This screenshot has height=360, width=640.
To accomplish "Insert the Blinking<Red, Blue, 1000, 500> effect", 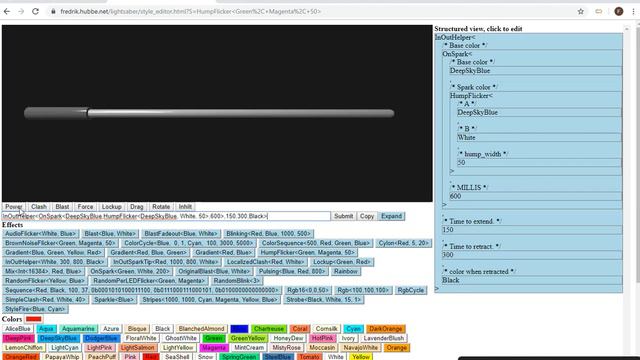I will click(268, 233).
